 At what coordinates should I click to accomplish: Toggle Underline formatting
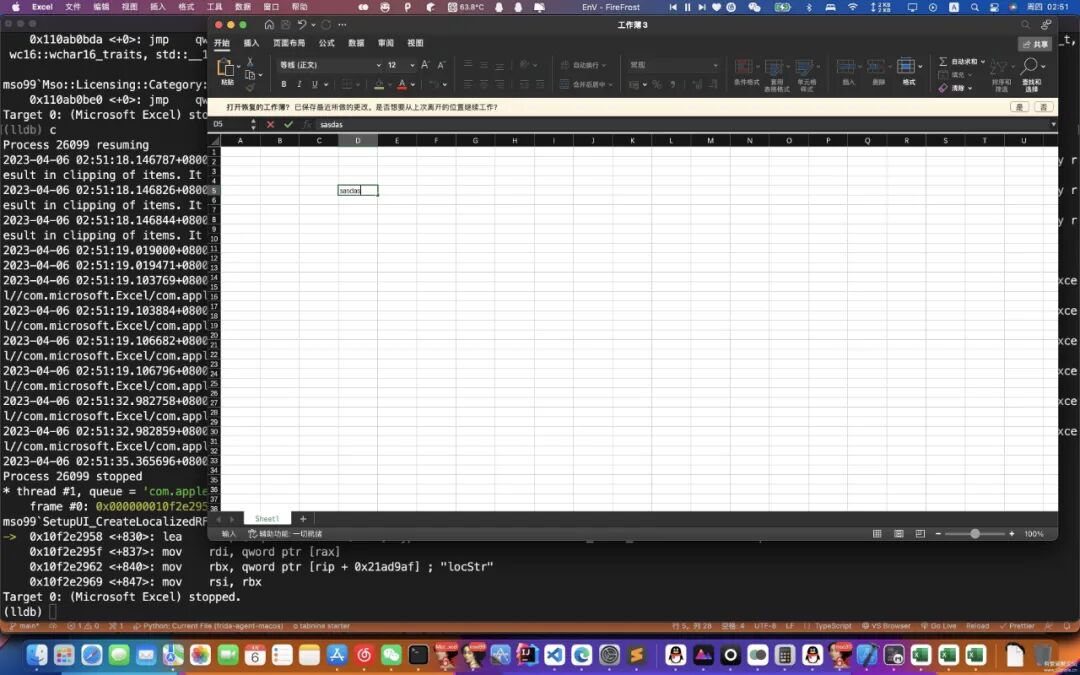point(315,84)
